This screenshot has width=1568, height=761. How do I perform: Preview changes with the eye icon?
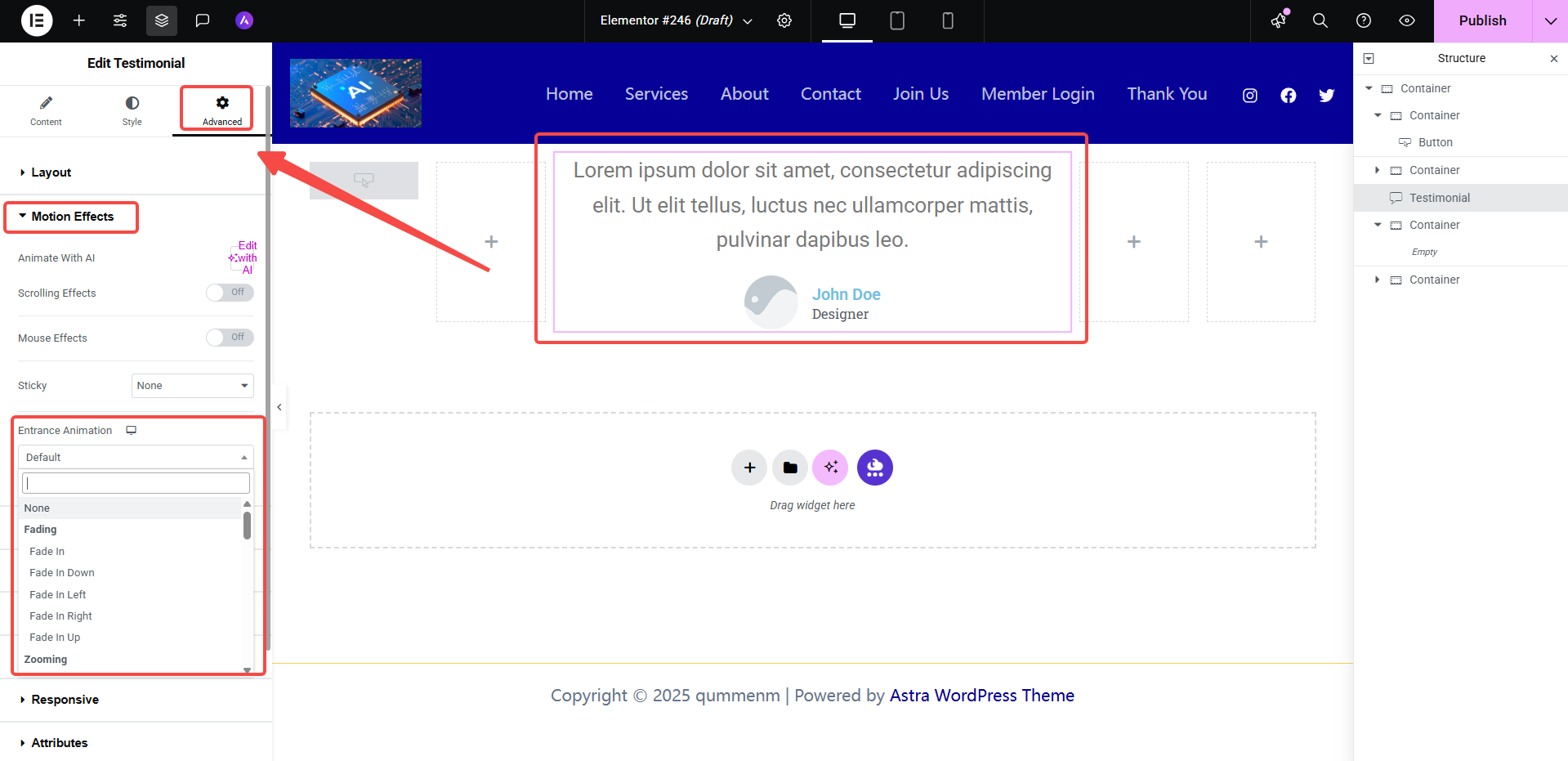(x=1407, y=20)
